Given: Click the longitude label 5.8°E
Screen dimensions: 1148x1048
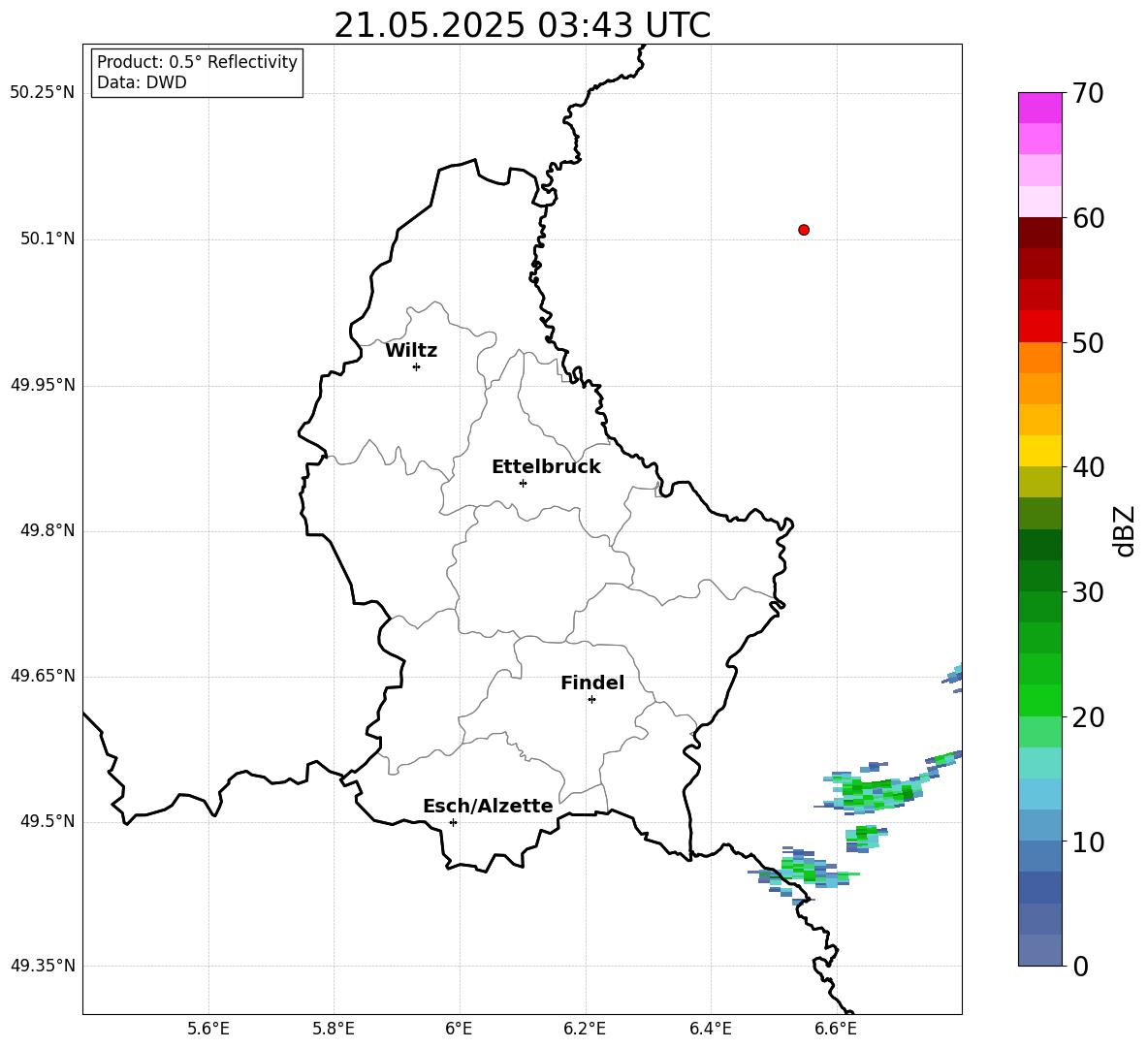Looking at the screenshot, I should click(334, 1030).
